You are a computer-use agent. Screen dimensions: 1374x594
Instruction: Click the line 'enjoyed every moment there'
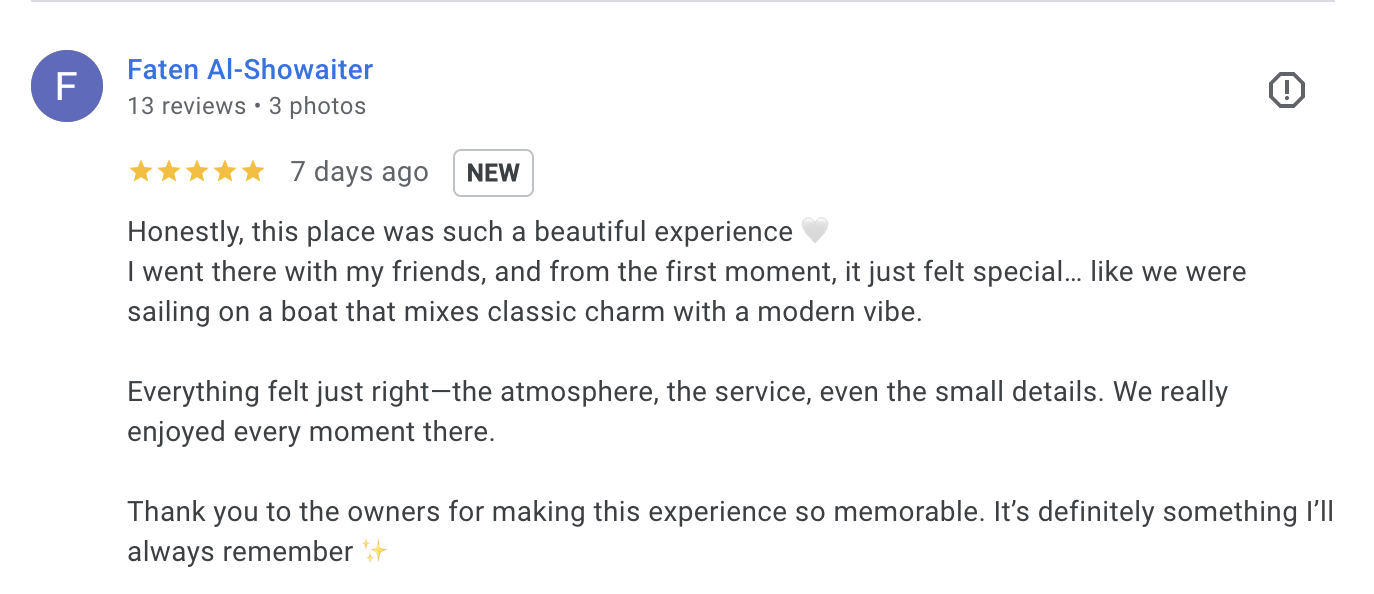(x=311, y=432)
